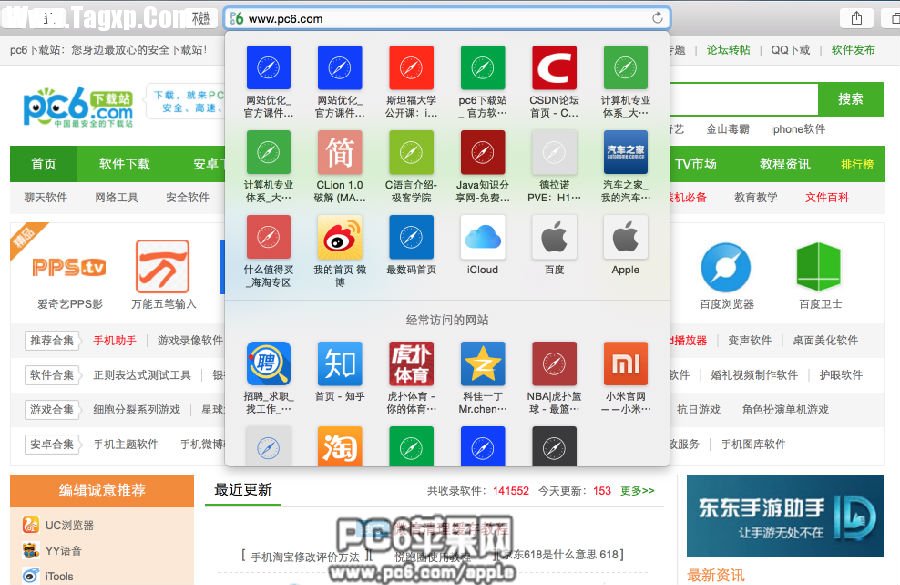This screenshot has height=585, width=900.
Task: Open the 手机主题软件 link
Action: point(126,444)
